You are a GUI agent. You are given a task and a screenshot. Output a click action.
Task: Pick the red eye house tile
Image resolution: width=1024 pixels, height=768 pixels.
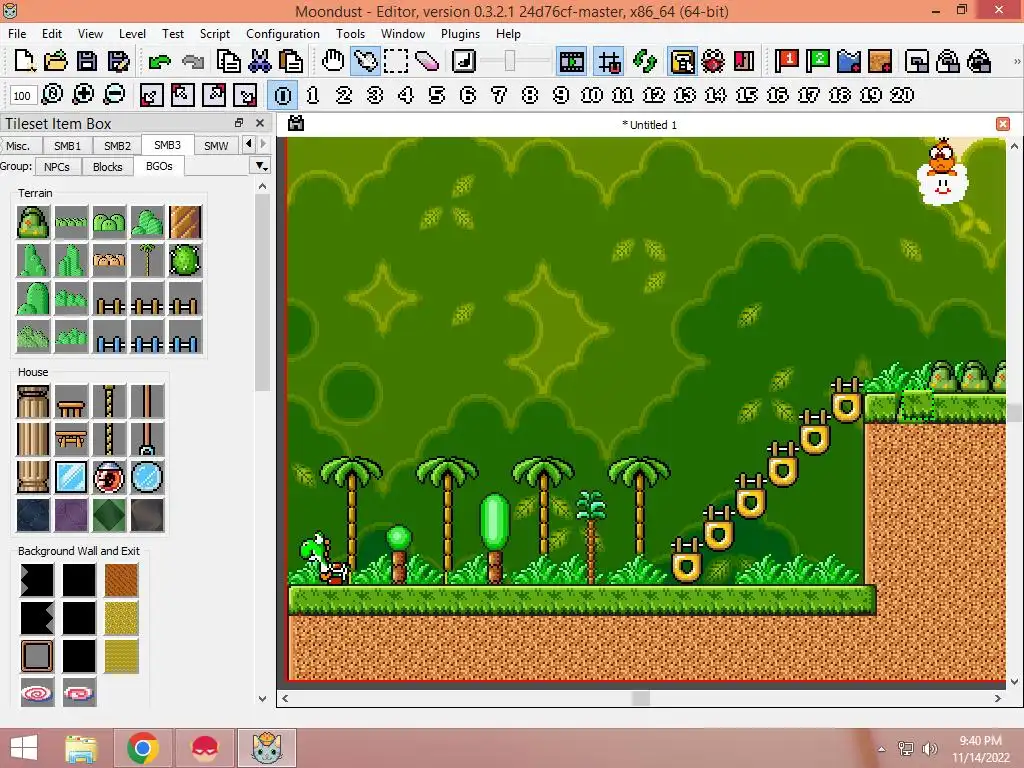[109, 477]
